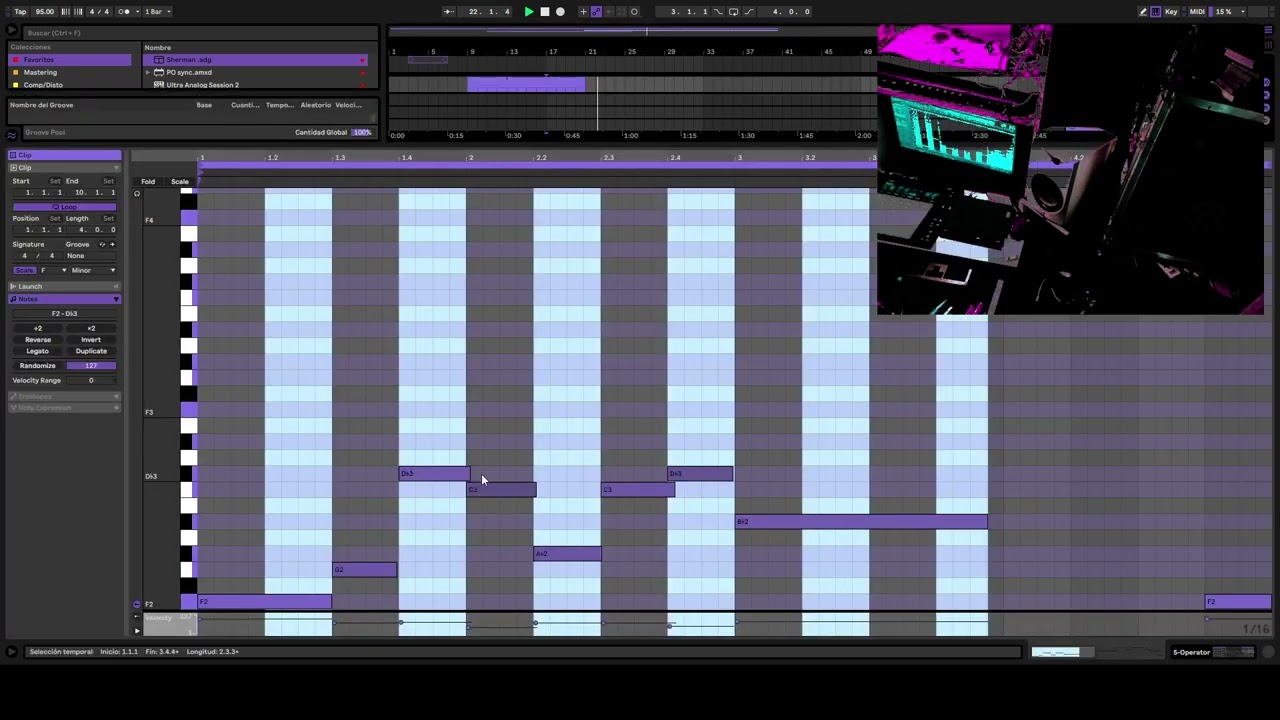Toggle the clip Scale button

pos(25,271)
